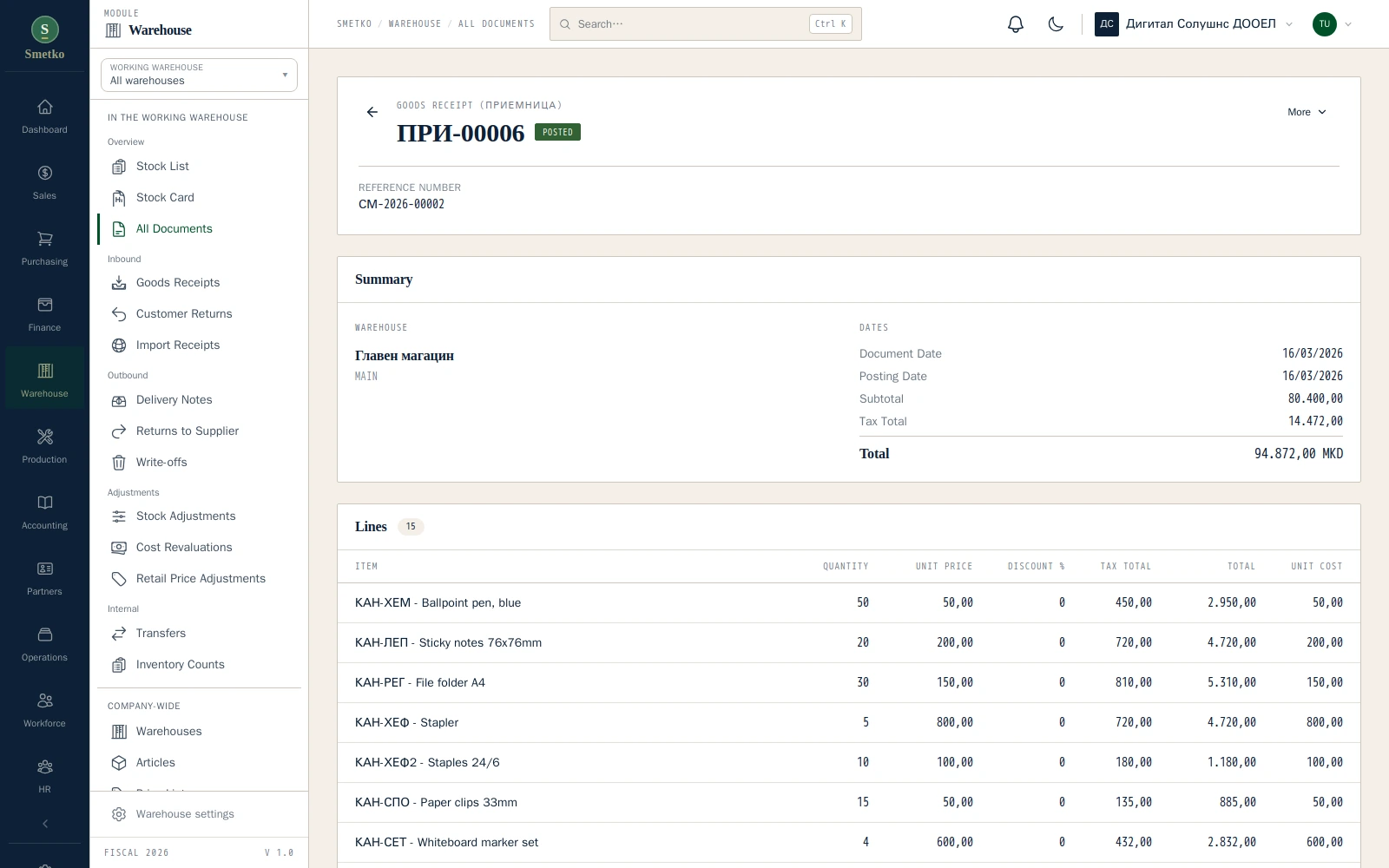
Task: Collapse the left sidebar chevron
Action: [45, 824]
